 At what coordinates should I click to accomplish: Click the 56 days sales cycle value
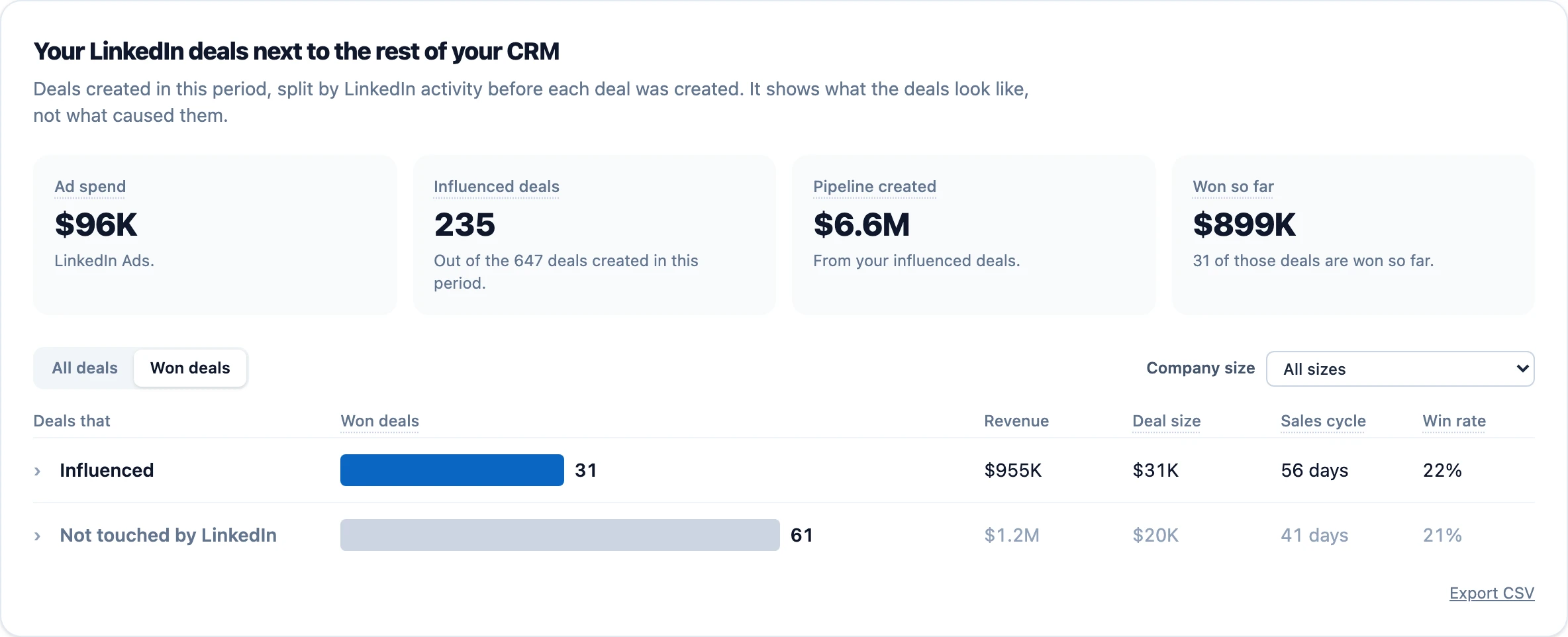(x=1314, y=470)
